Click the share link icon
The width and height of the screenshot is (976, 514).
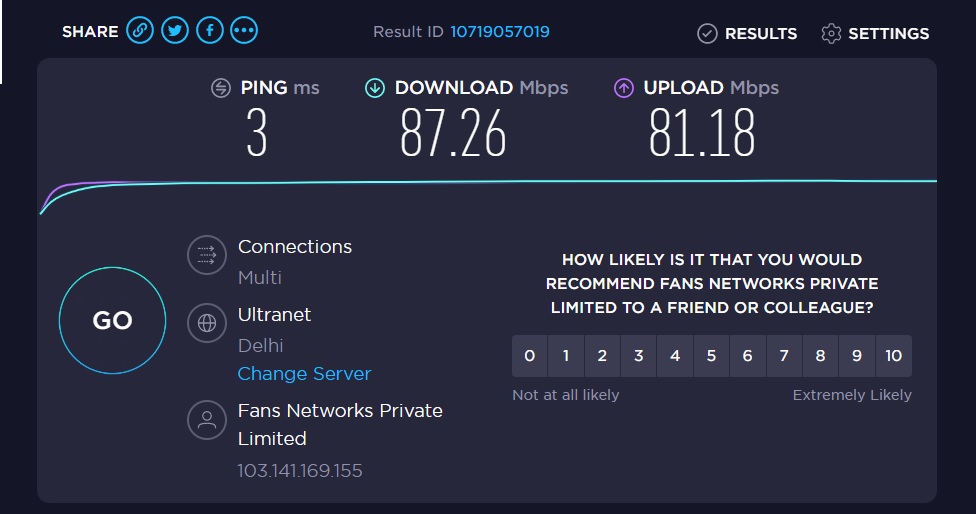point(140,31)
